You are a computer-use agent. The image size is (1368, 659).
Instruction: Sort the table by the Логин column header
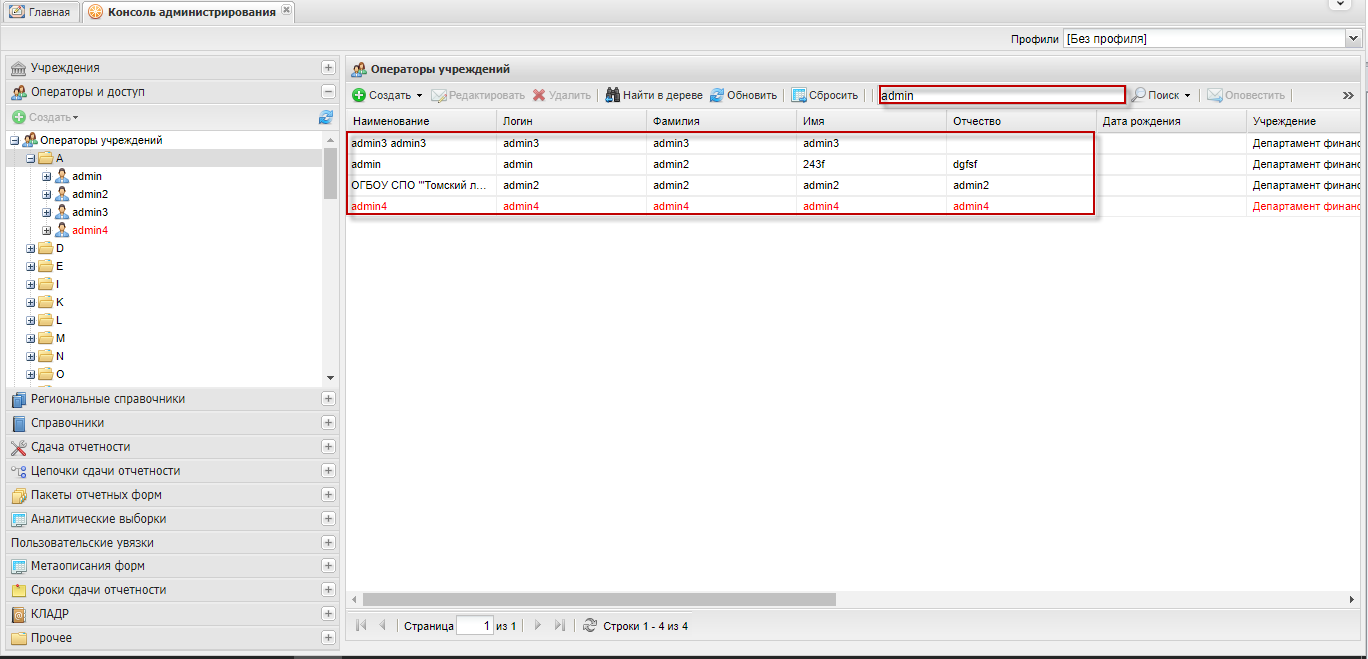pyautogui.click(x=570, y=121)
